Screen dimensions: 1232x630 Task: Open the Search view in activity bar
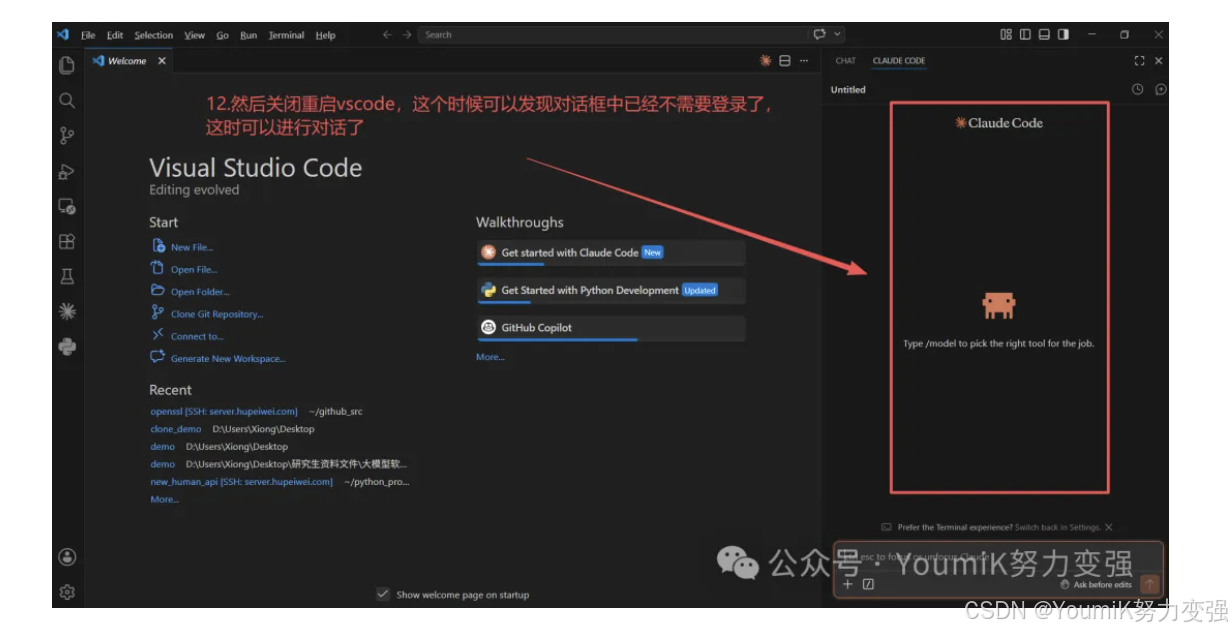(x=67, y=100)
